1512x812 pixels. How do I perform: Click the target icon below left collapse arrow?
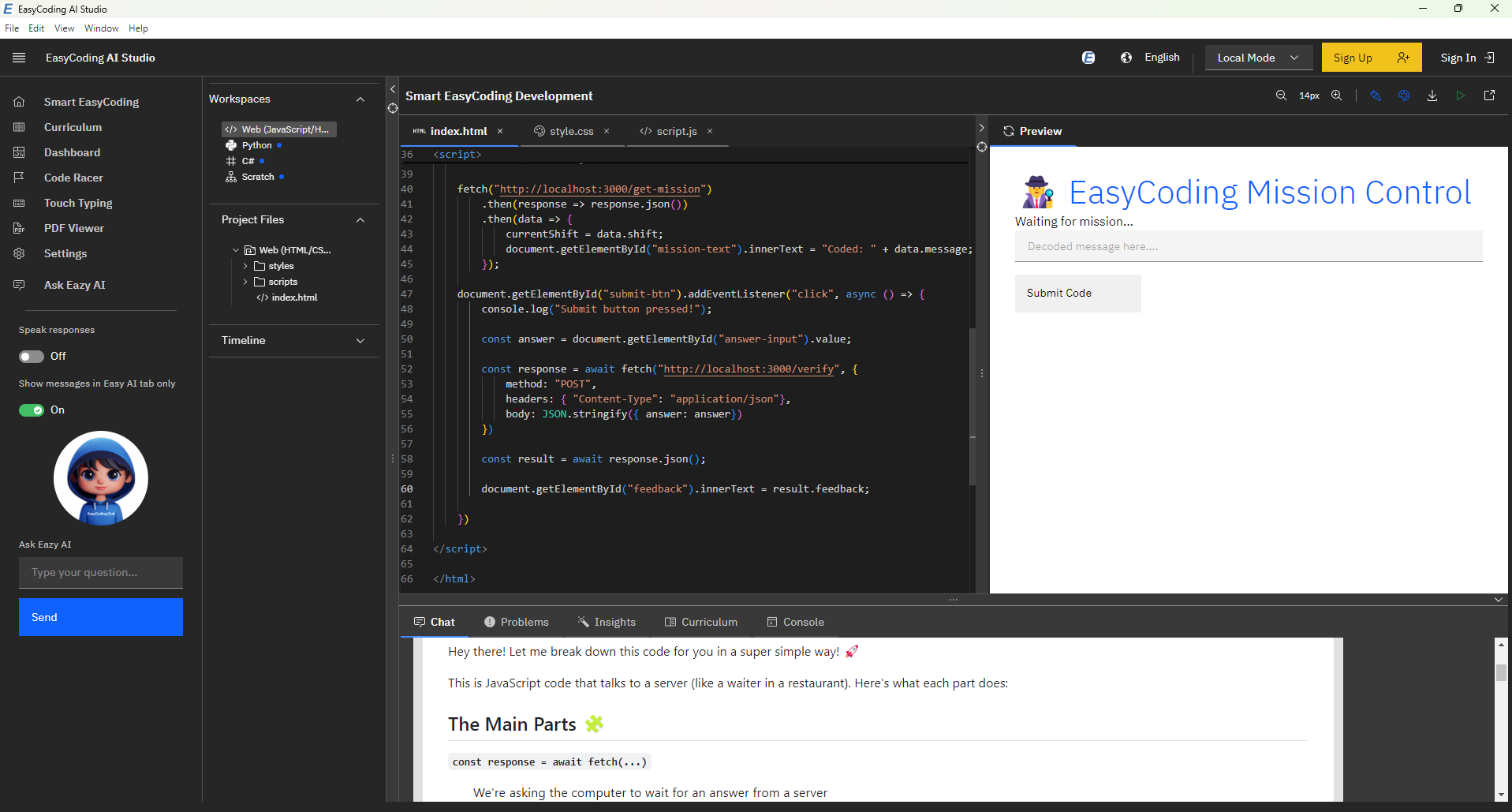(393, 108)
